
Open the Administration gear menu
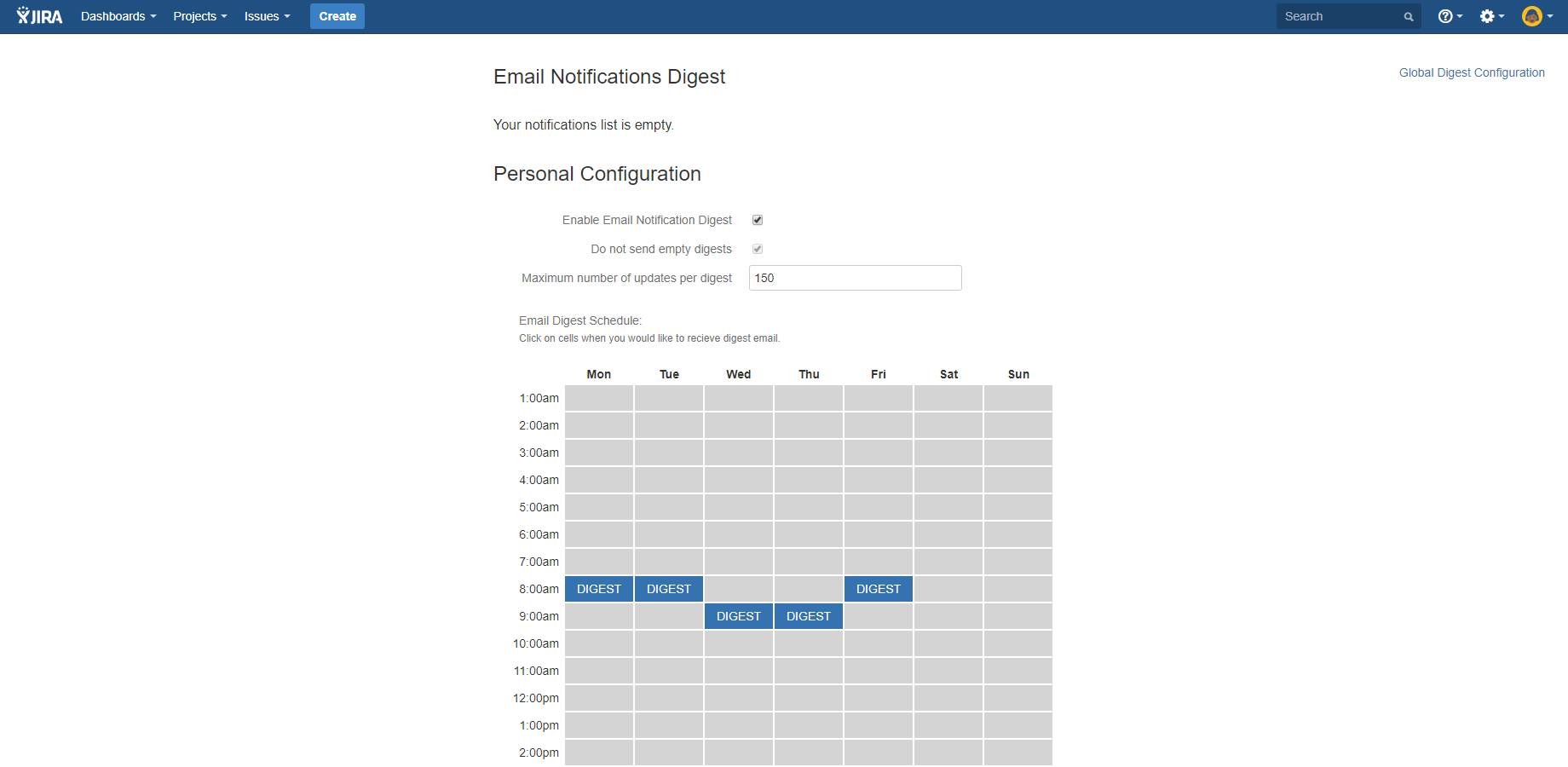click(x=1491, y=16)
